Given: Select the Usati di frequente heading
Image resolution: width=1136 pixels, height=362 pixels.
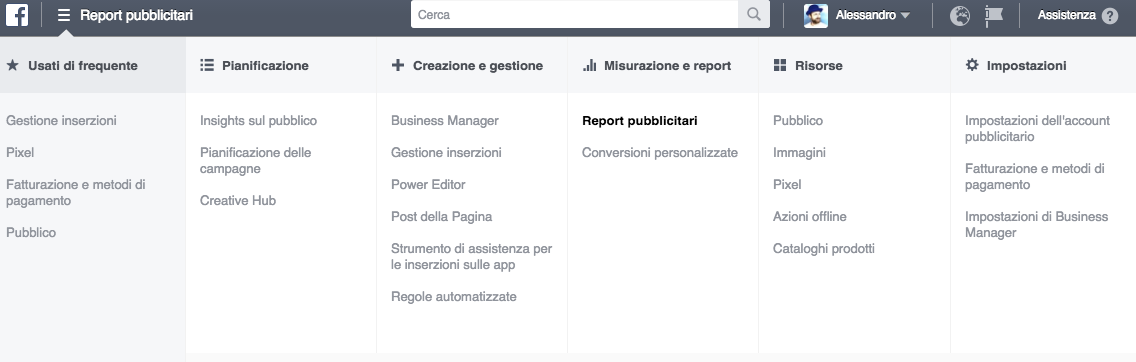Looking at the screenshot, I should coord(83,66).
